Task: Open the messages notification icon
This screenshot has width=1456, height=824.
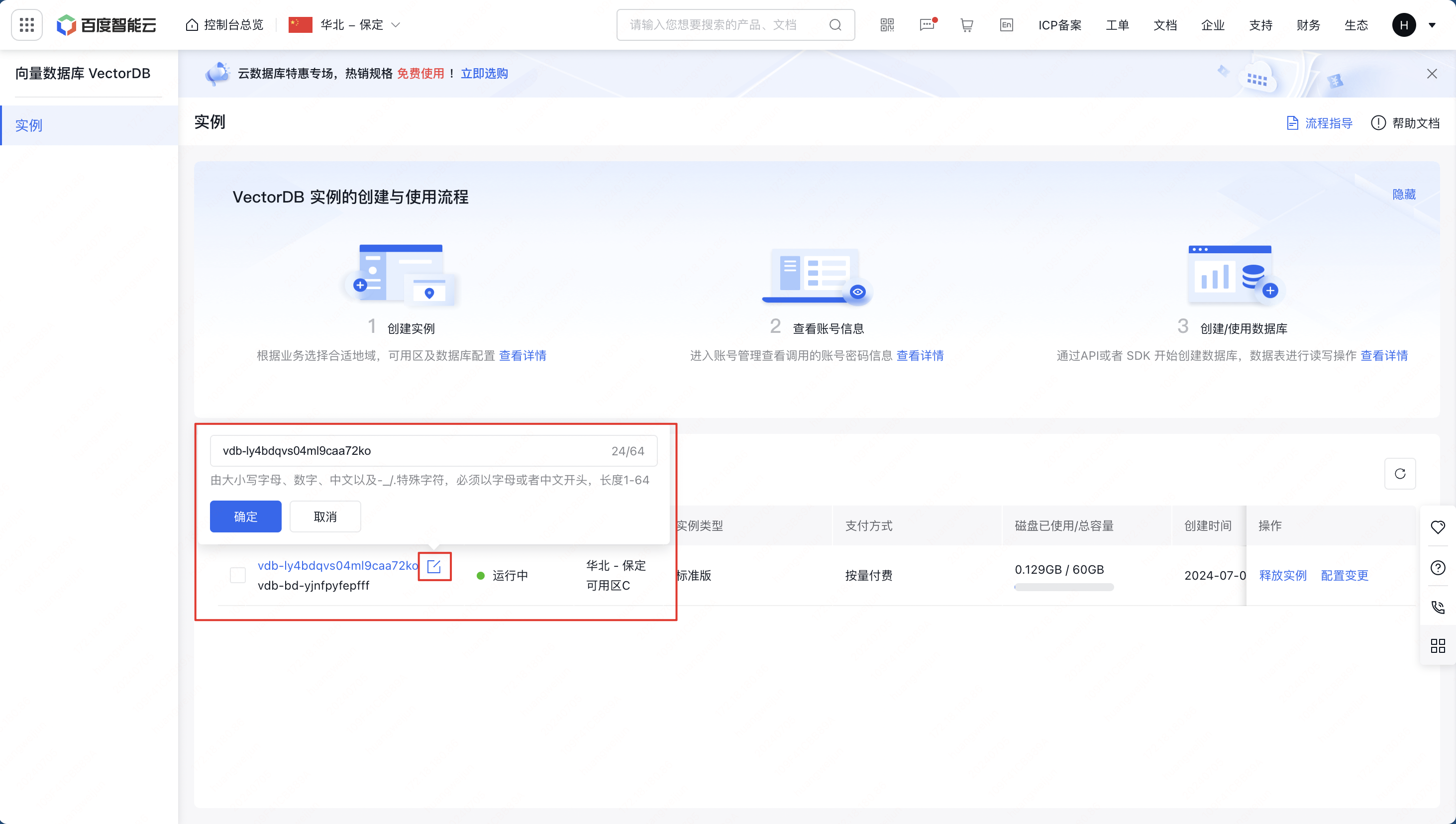Action: [x=927, y=25]
